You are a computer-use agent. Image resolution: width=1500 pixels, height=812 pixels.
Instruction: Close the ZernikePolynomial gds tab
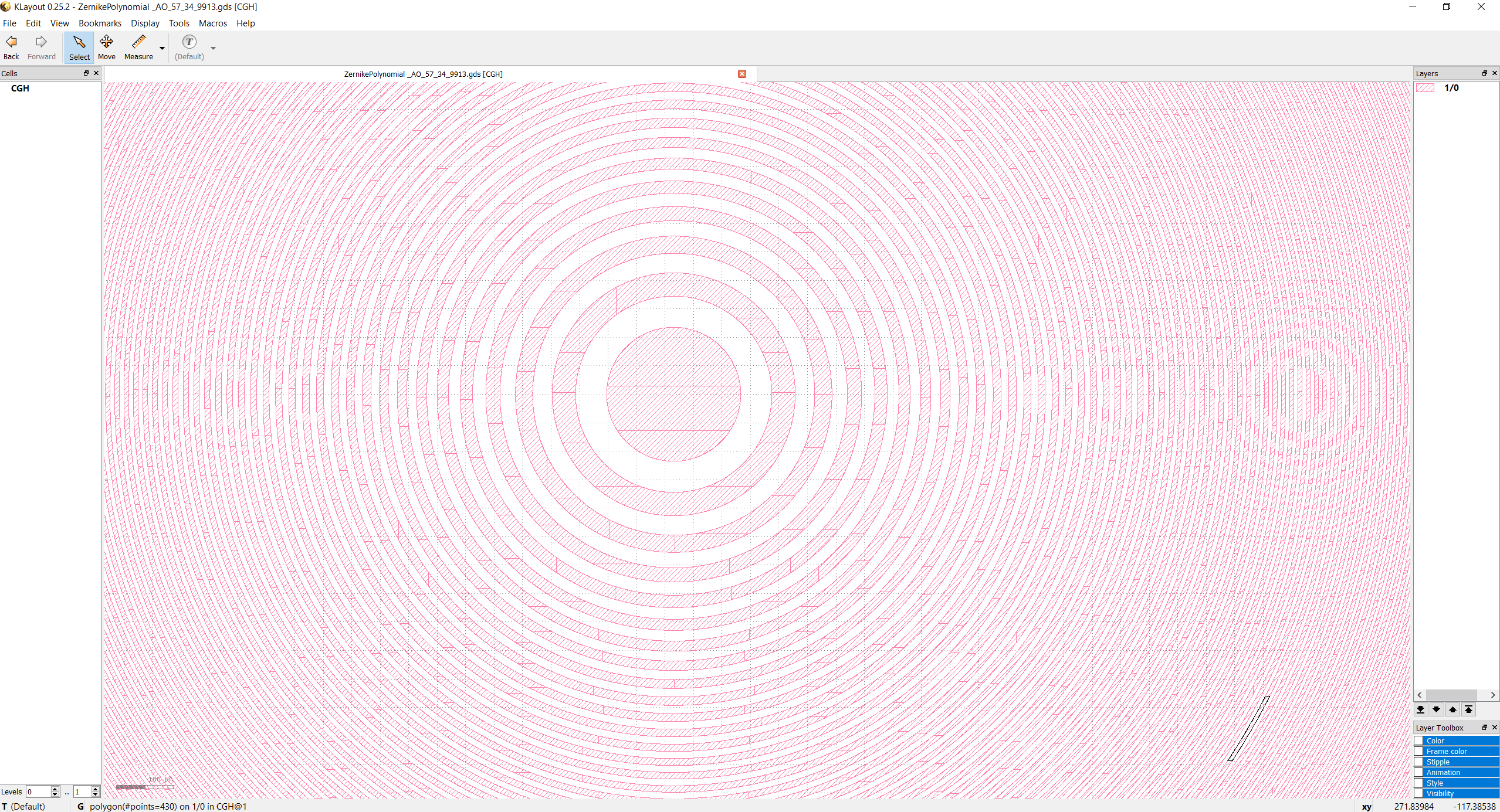click(x=742, y=74)
